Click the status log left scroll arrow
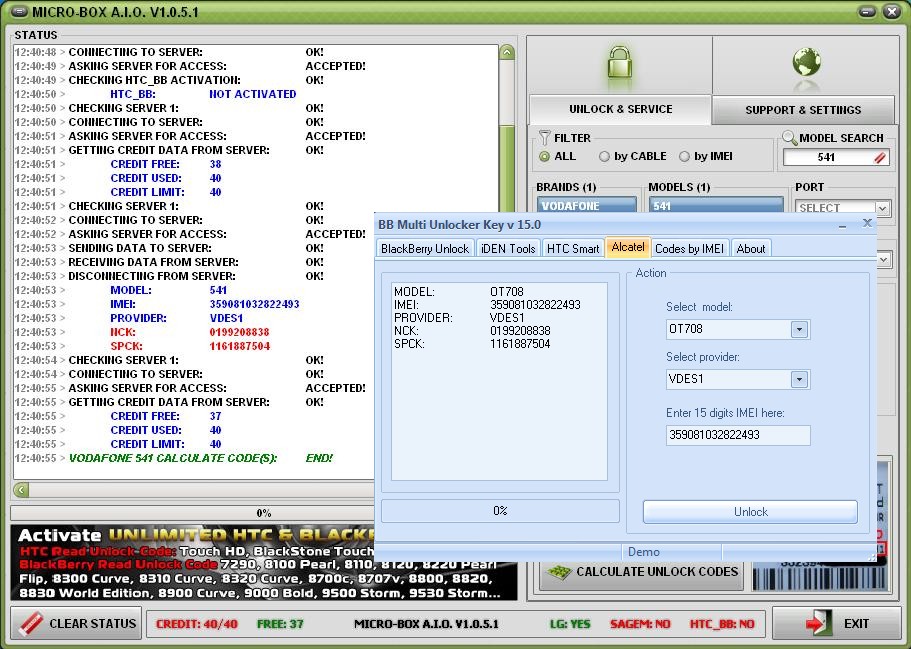Screen dimensions: 911x649 click(x=21, y=490)
